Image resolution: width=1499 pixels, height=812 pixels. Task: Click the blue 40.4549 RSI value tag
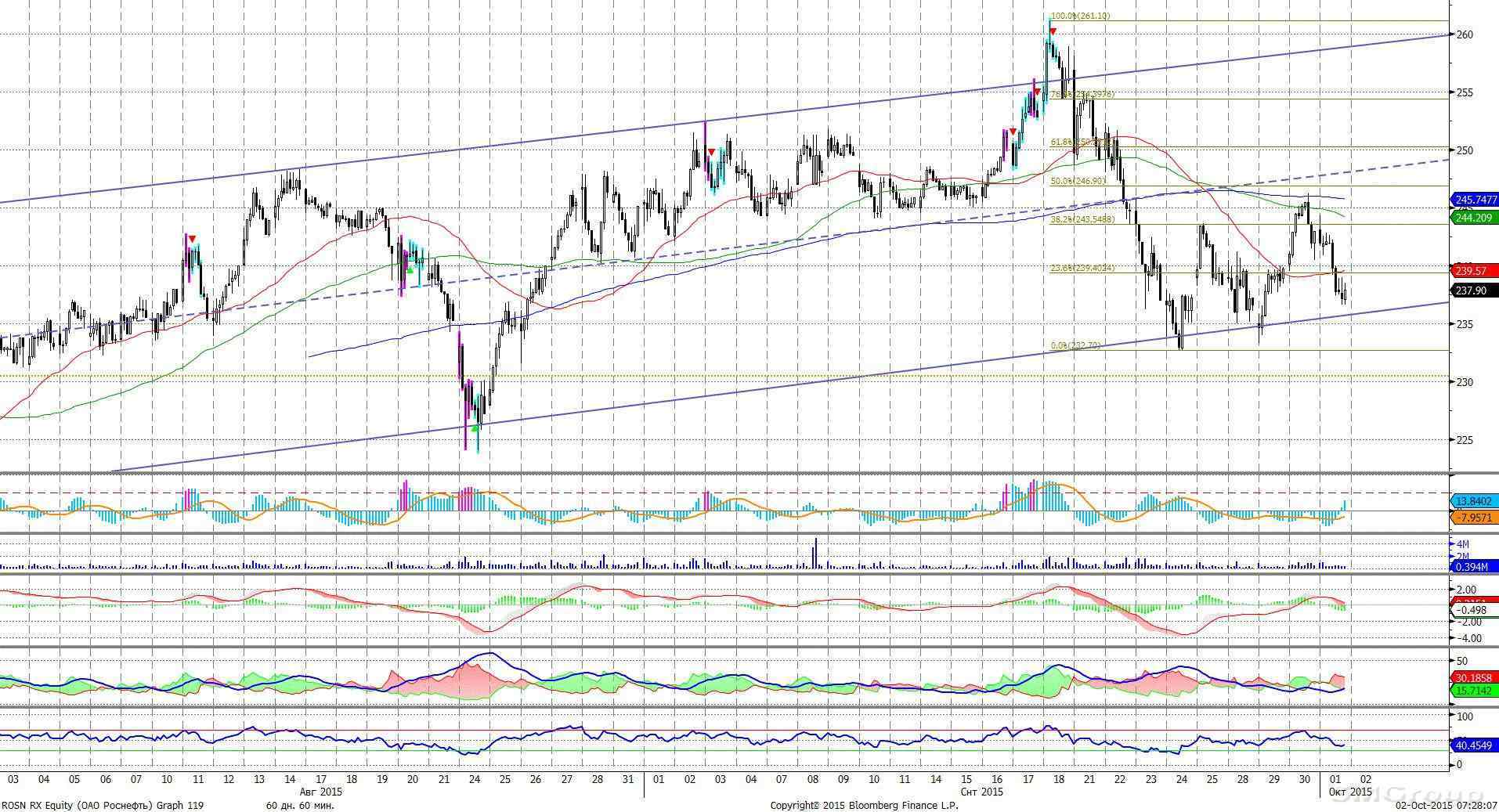coord(1475,745)
